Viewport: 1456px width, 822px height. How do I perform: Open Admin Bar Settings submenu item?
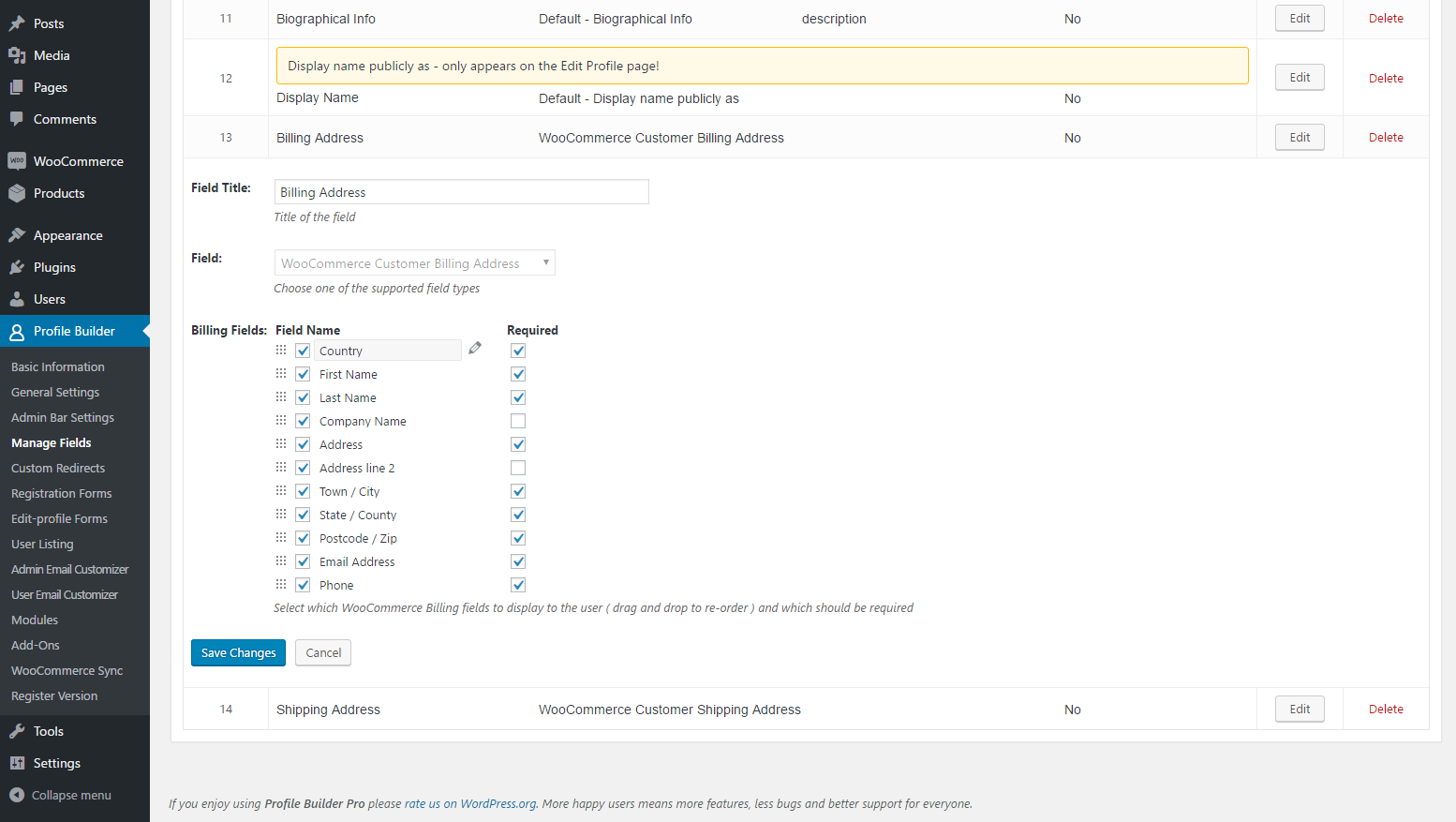(x=63, y=417)
